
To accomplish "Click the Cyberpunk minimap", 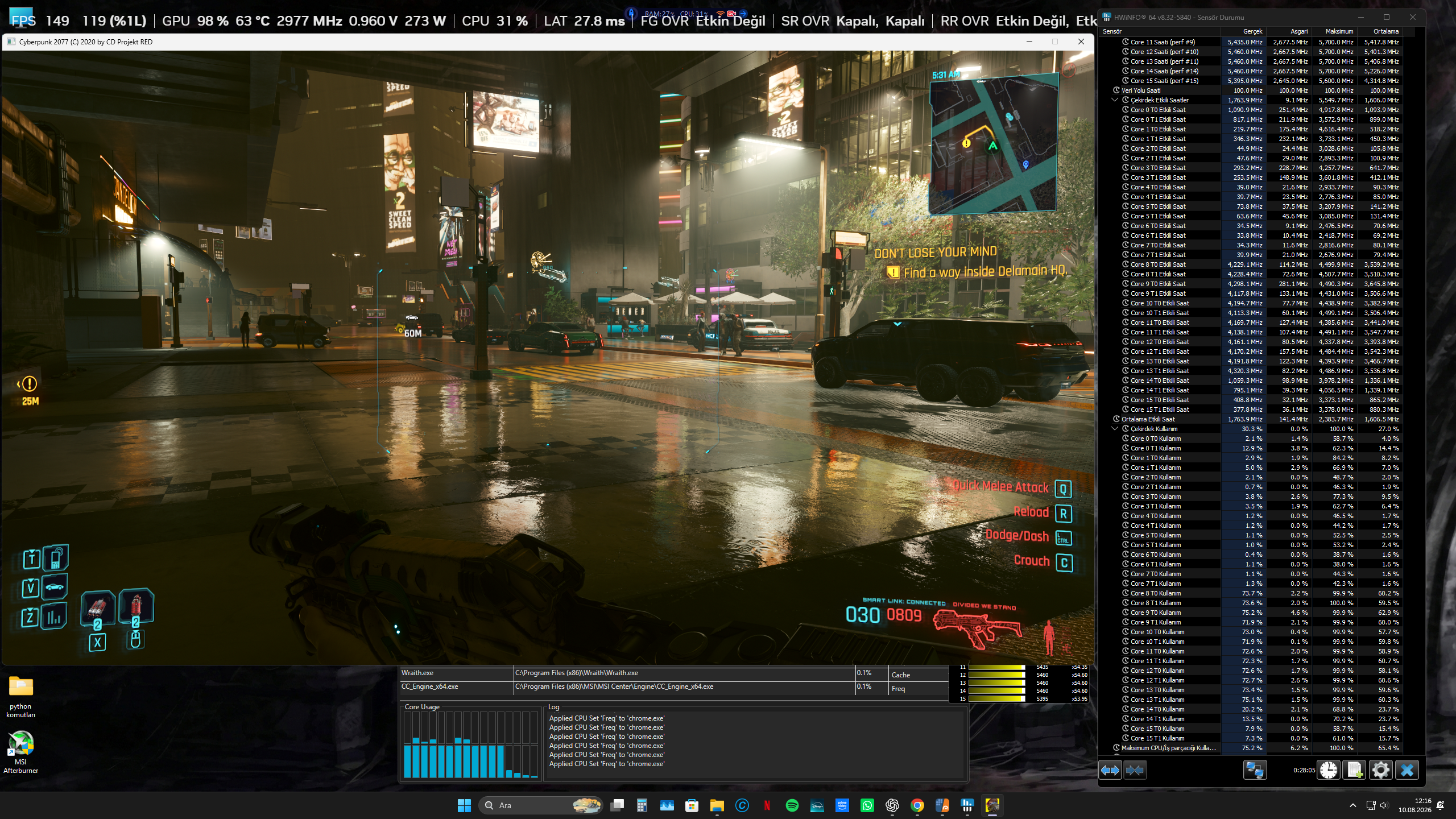I will [994, 143].
